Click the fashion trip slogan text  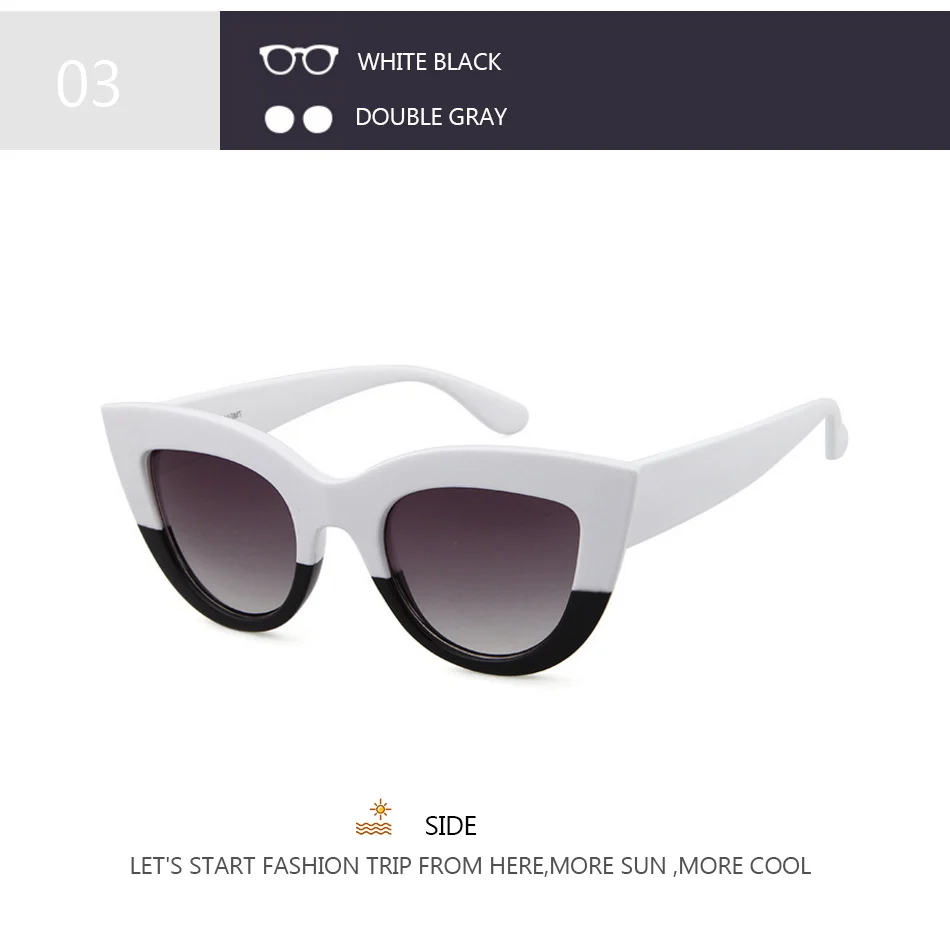[x=470, y=866]
